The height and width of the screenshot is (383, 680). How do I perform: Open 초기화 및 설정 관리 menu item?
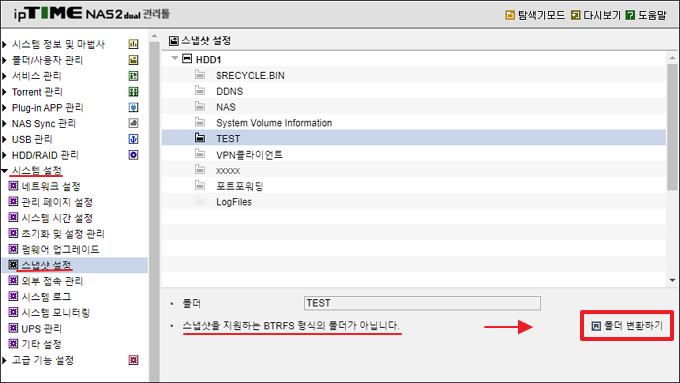tap(63, 234)
